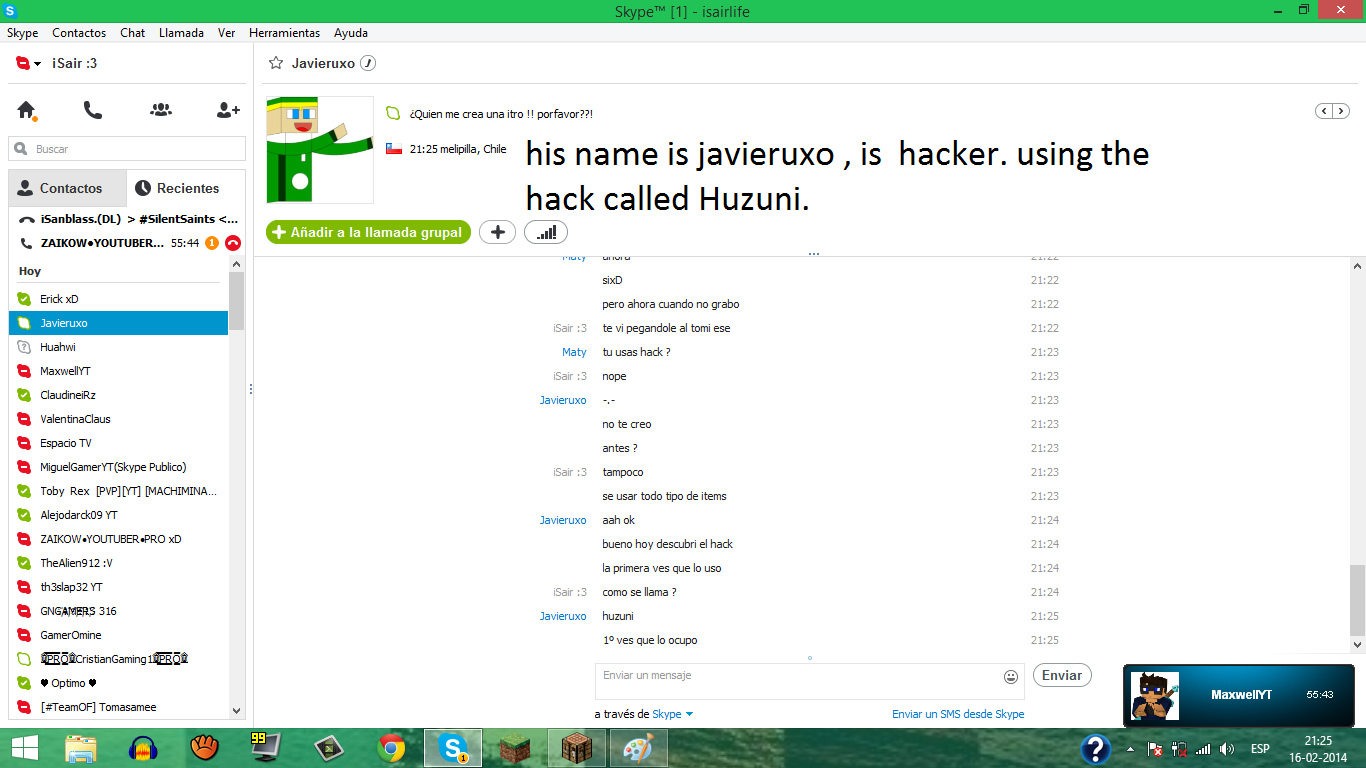The image size is (1366, 768).
Task: Click the volume speaker tray icon
Action: [1227, 749]
